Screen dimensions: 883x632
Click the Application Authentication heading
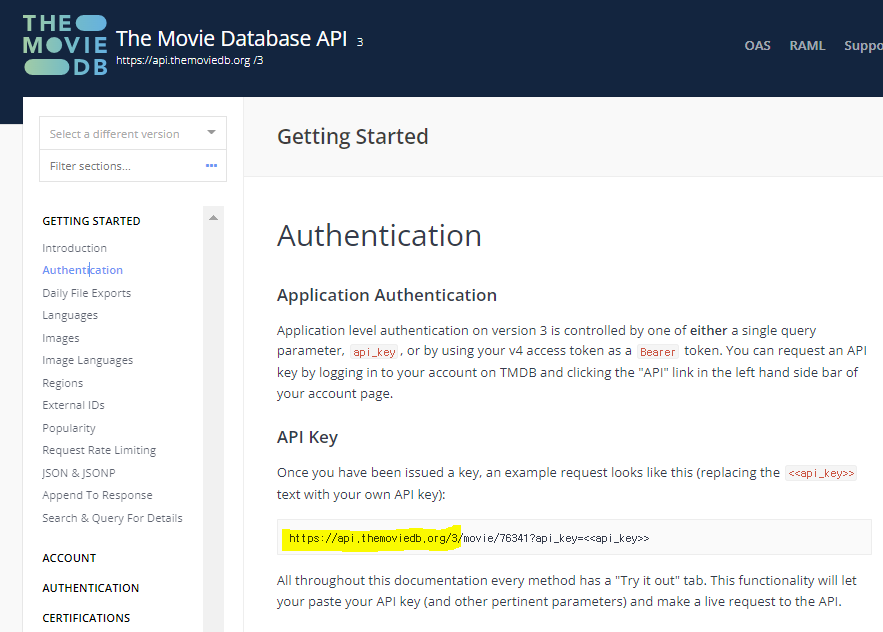pyautogui.click(x=387, y=295)
